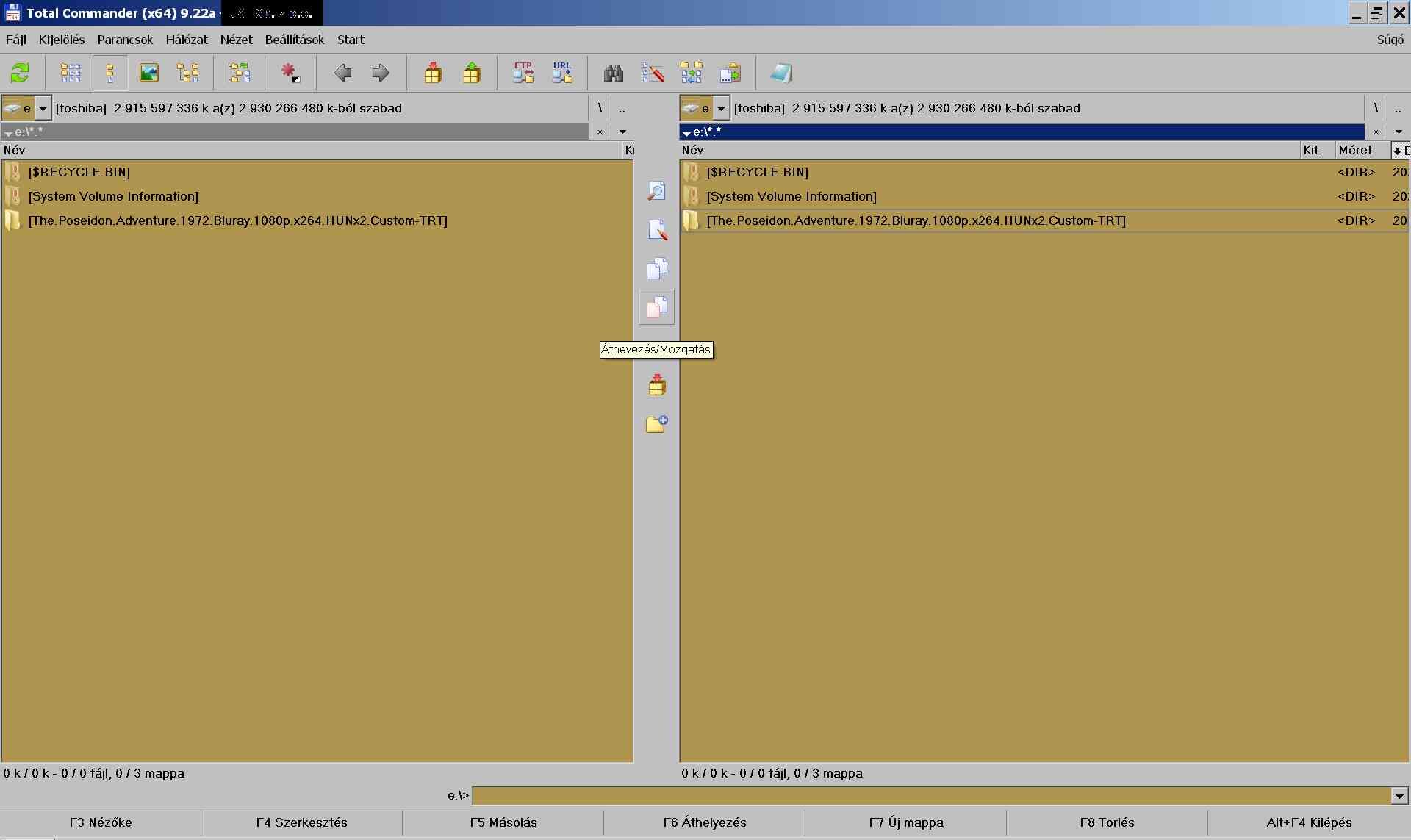Click the New folder icon in middle bar
The image size is (1411, 840).
tap(656, 423)
